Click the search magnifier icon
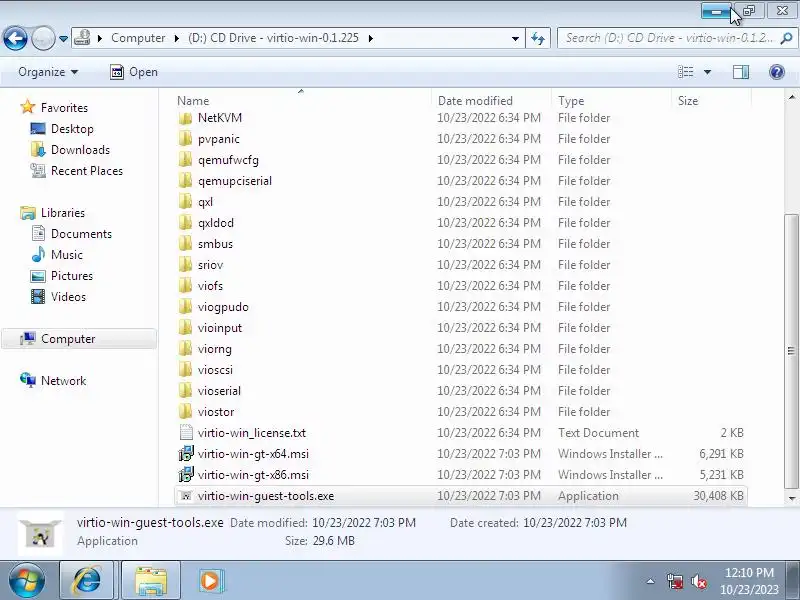 [x=787, y=38]
